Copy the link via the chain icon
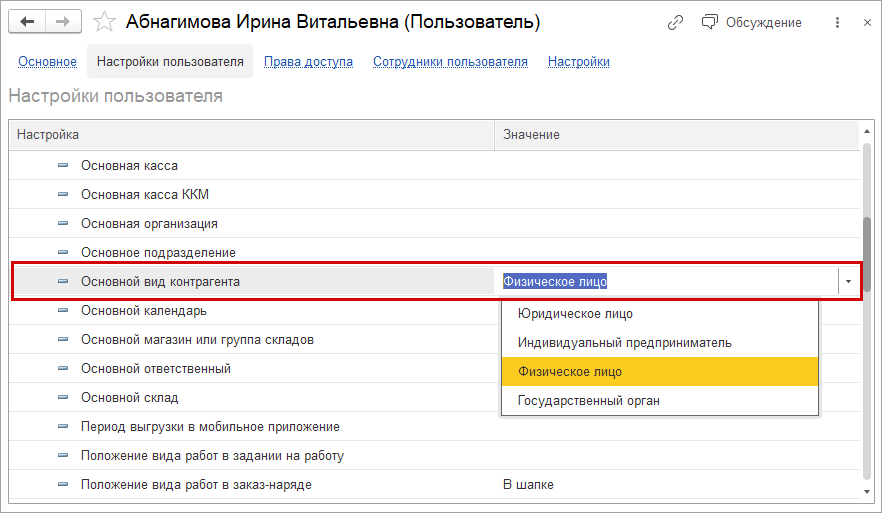This screenshot has width=882, height=513. (x=676, y=22)
